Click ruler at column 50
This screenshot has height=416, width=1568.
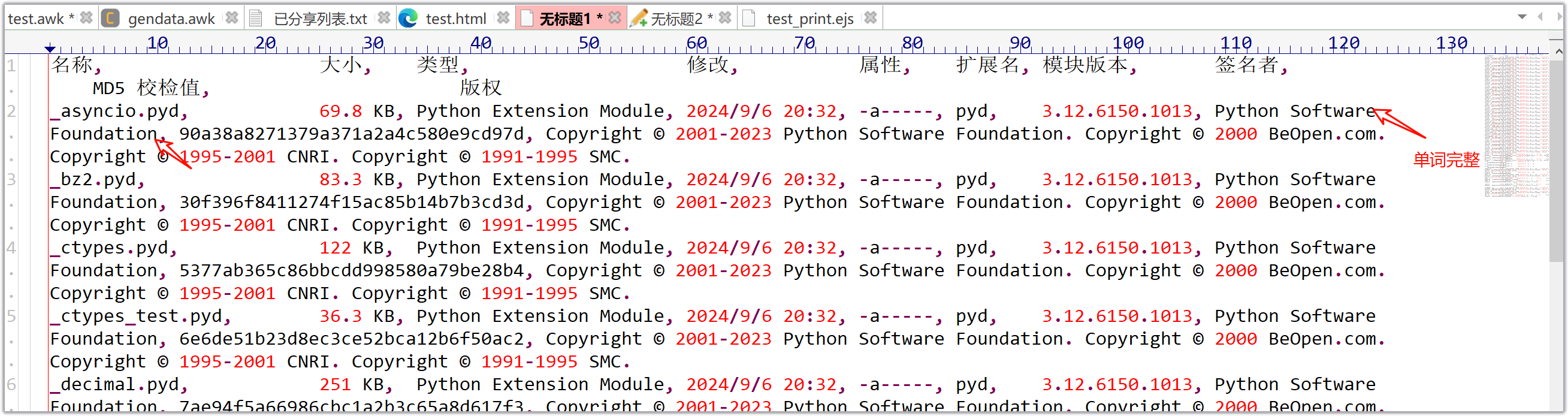(588, 43)
